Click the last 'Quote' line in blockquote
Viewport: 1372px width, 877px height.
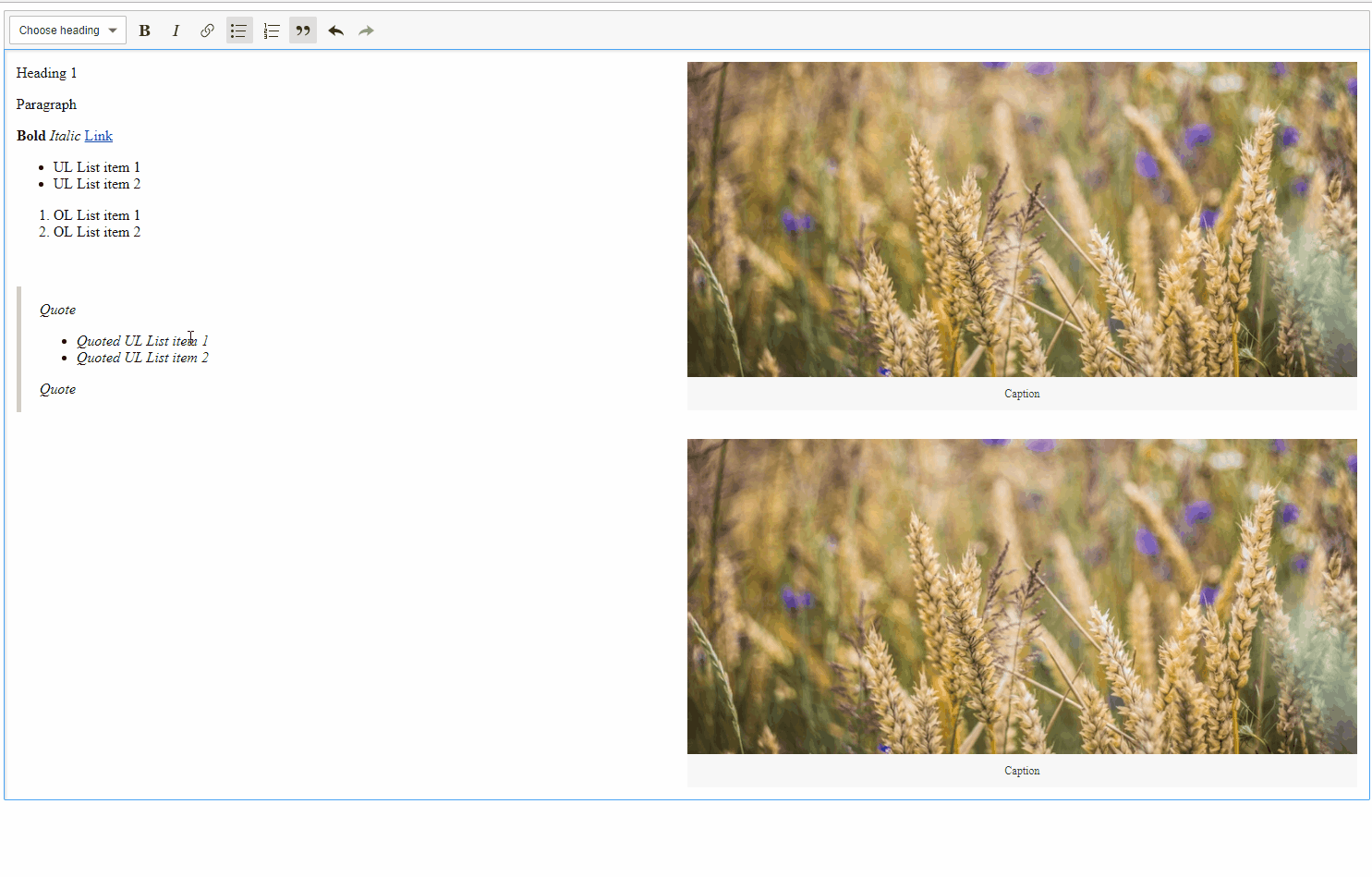pyautogui.click(x=57, y=389)
